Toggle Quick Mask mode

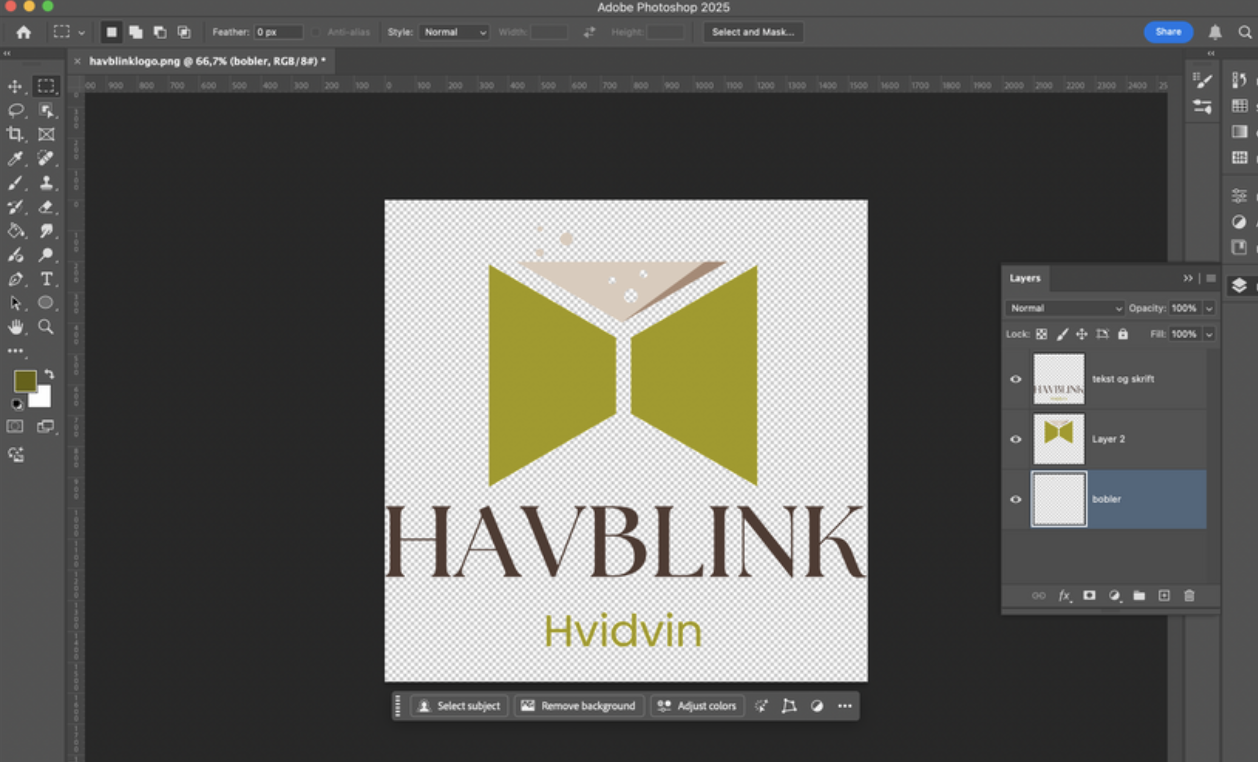15,426
